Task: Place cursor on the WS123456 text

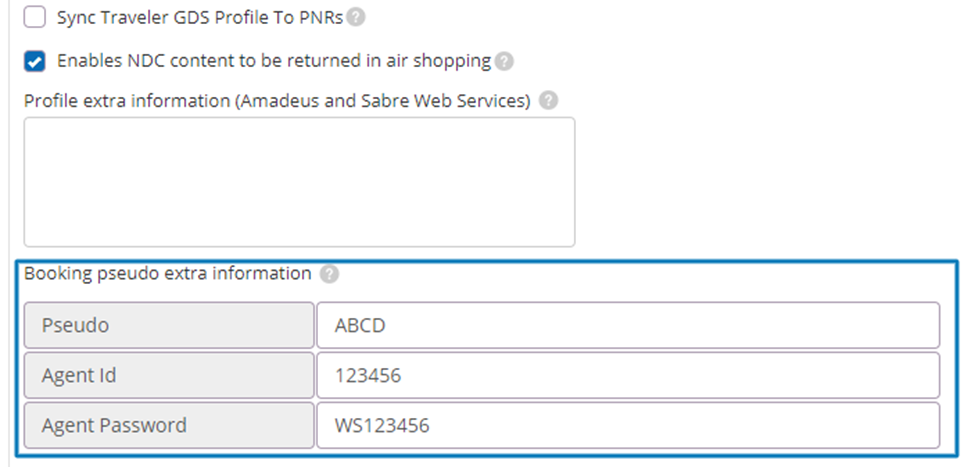Action: (382, 425)
